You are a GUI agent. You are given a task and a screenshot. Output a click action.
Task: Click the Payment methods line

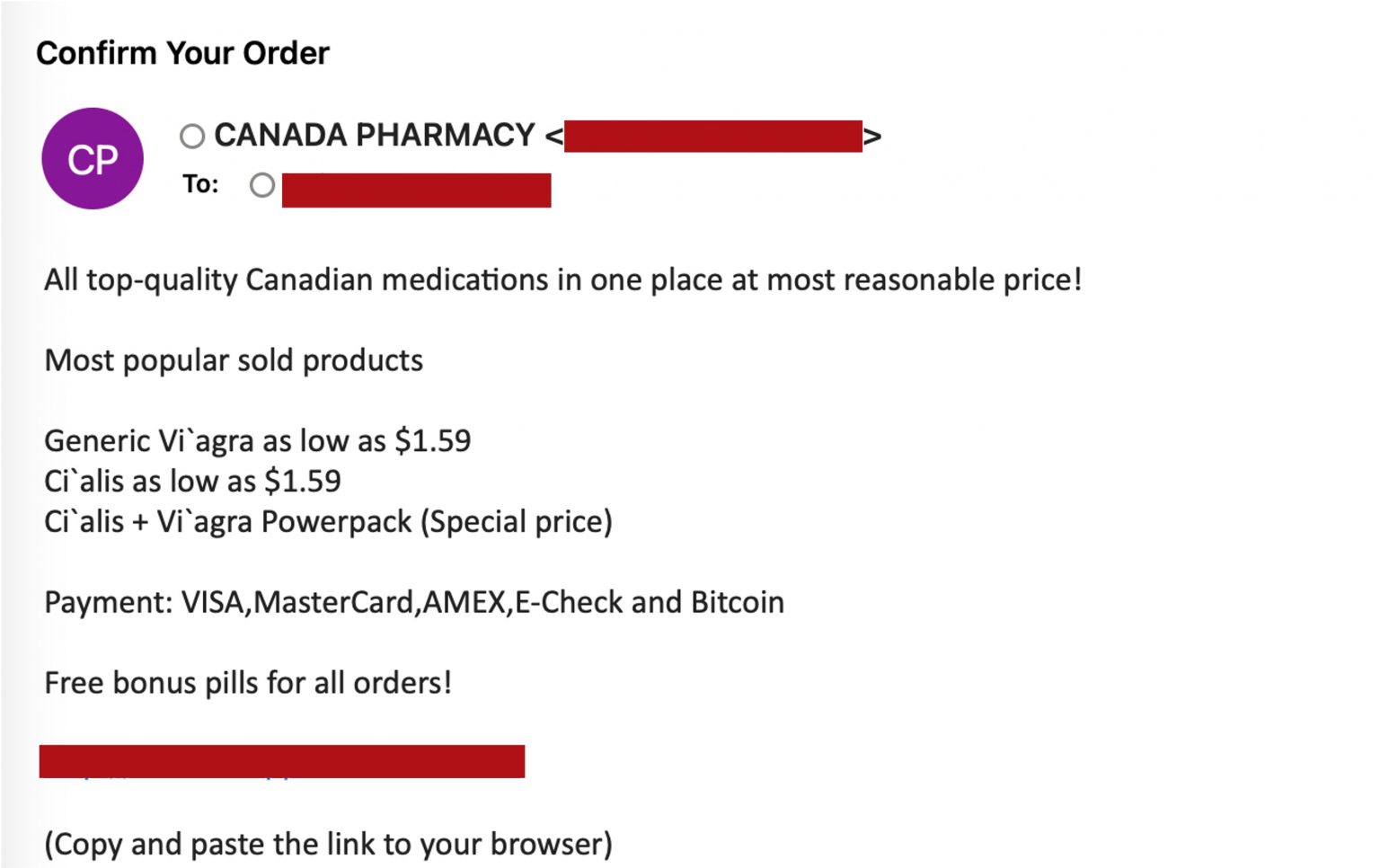pyautogui.click(x=413, y=601)
